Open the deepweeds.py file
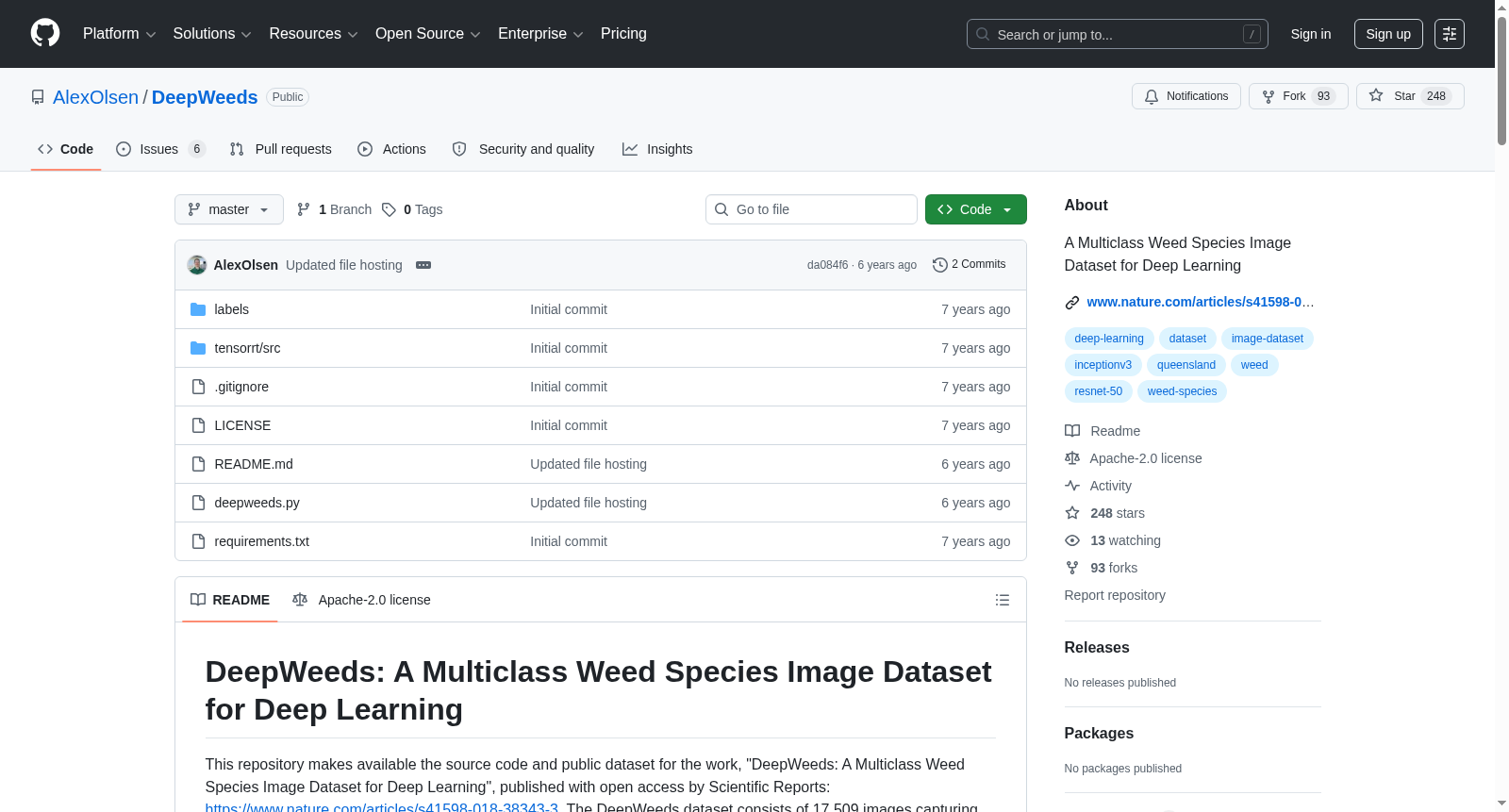 coord(257,503)
